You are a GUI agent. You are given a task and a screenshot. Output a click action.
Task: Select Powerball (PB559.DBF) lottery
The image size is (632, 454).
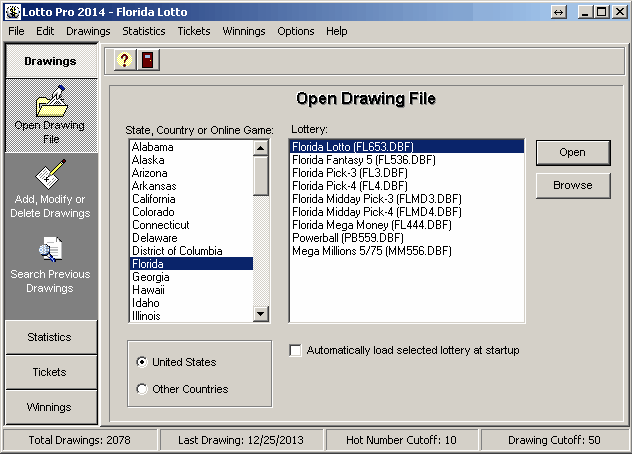click(407, 238)
